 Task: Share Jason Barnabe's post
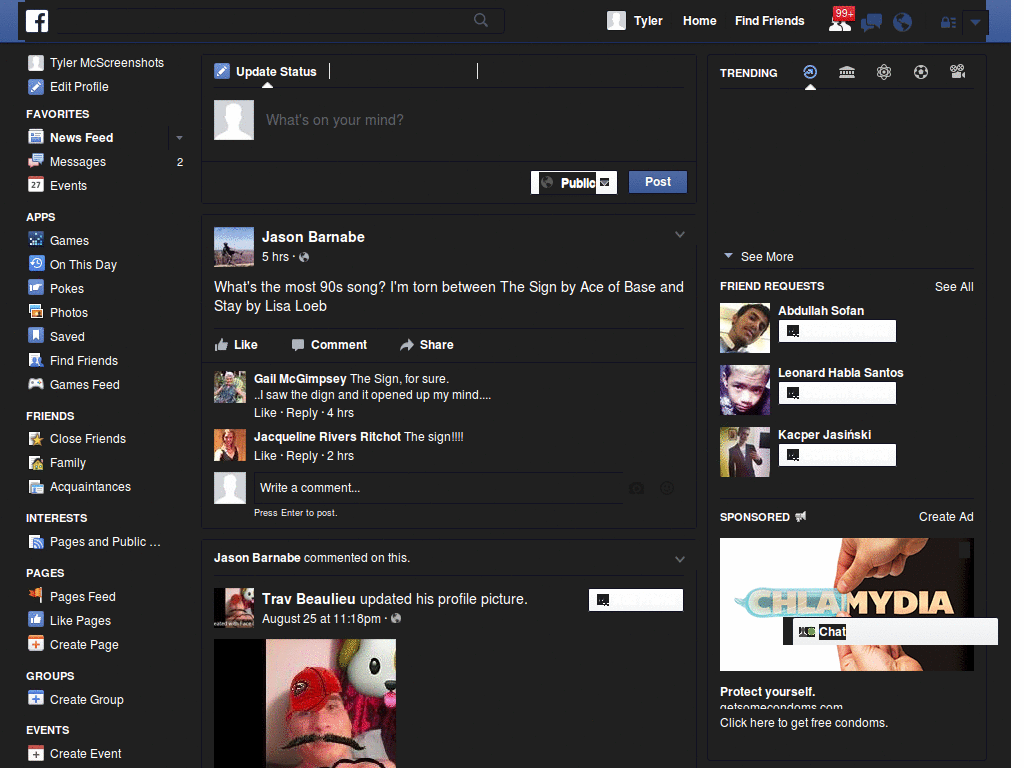click(x=426, y=345)
